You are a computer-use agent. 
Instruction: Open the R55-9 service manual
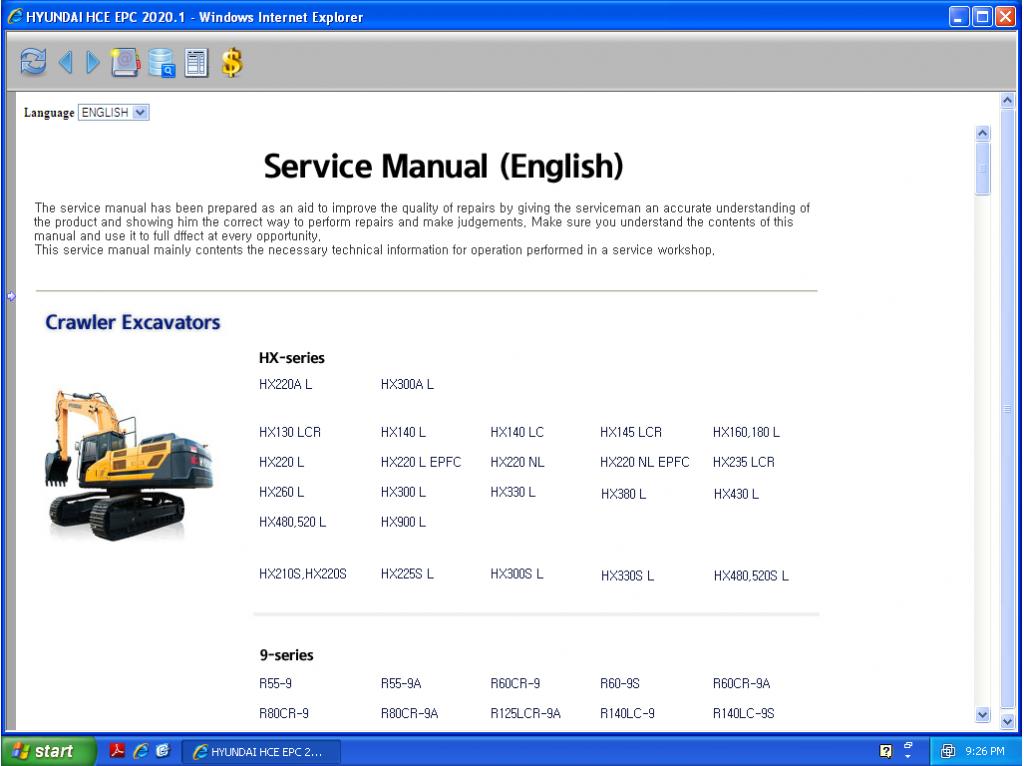pos(276,684)
